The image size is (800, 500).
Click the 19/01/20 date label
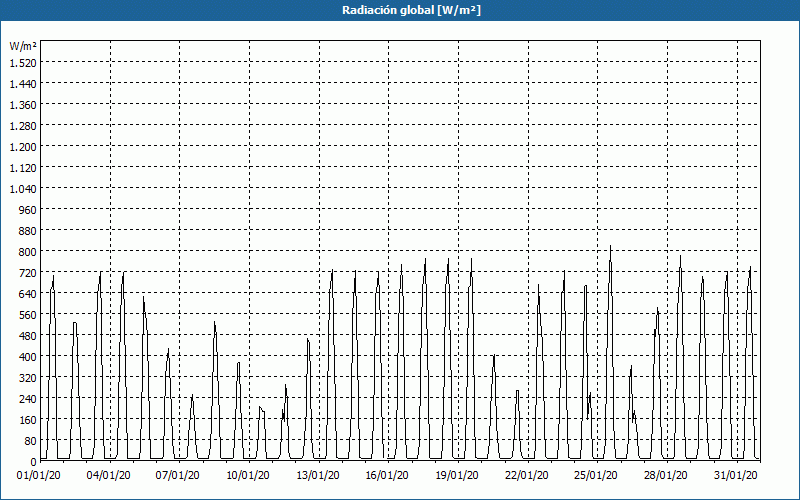(x=457, y=475)
